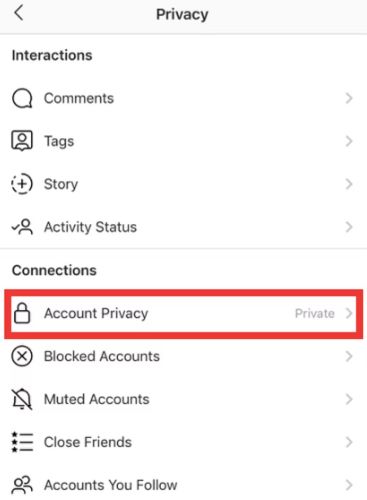
Task: Tap the Accounts You Follow people icon
Action: 22,485
